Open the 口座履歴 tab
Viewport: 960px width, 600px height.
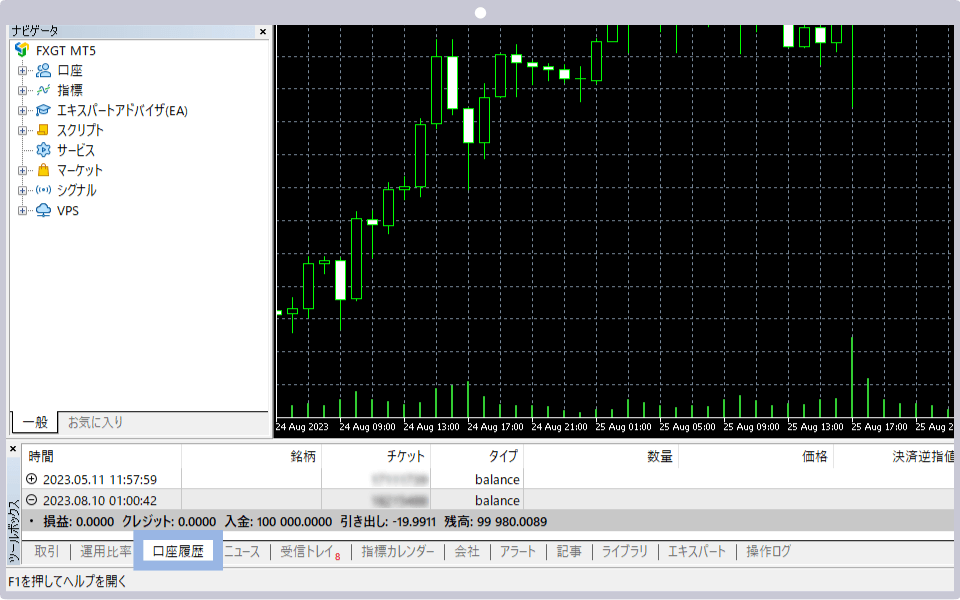178,551
